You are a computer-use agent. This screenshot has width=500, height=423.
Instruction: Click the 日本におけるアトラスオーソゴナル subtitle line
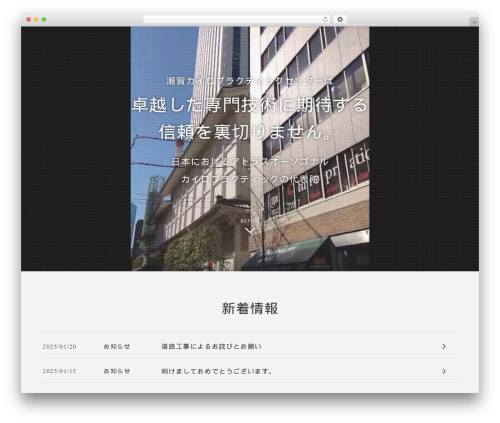pyautogui.click(x=250, y=162)
